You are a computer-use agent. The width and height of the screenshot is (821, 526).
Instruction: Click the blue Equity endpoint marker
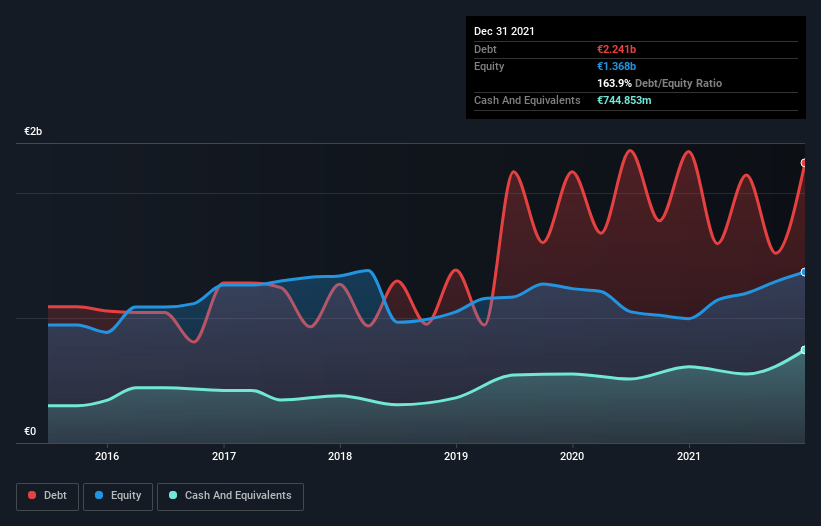(x=804, y=272)
